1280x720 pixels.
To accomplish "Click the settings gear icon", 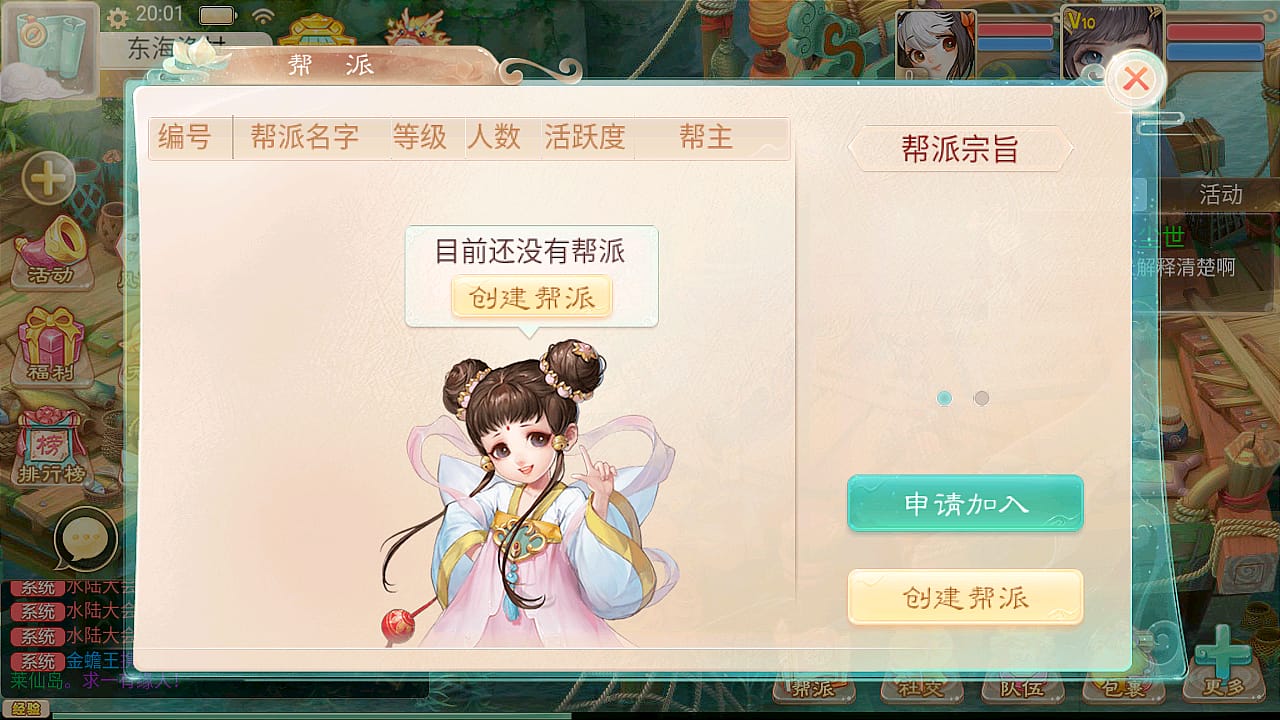I will click(x=117, y=17).
